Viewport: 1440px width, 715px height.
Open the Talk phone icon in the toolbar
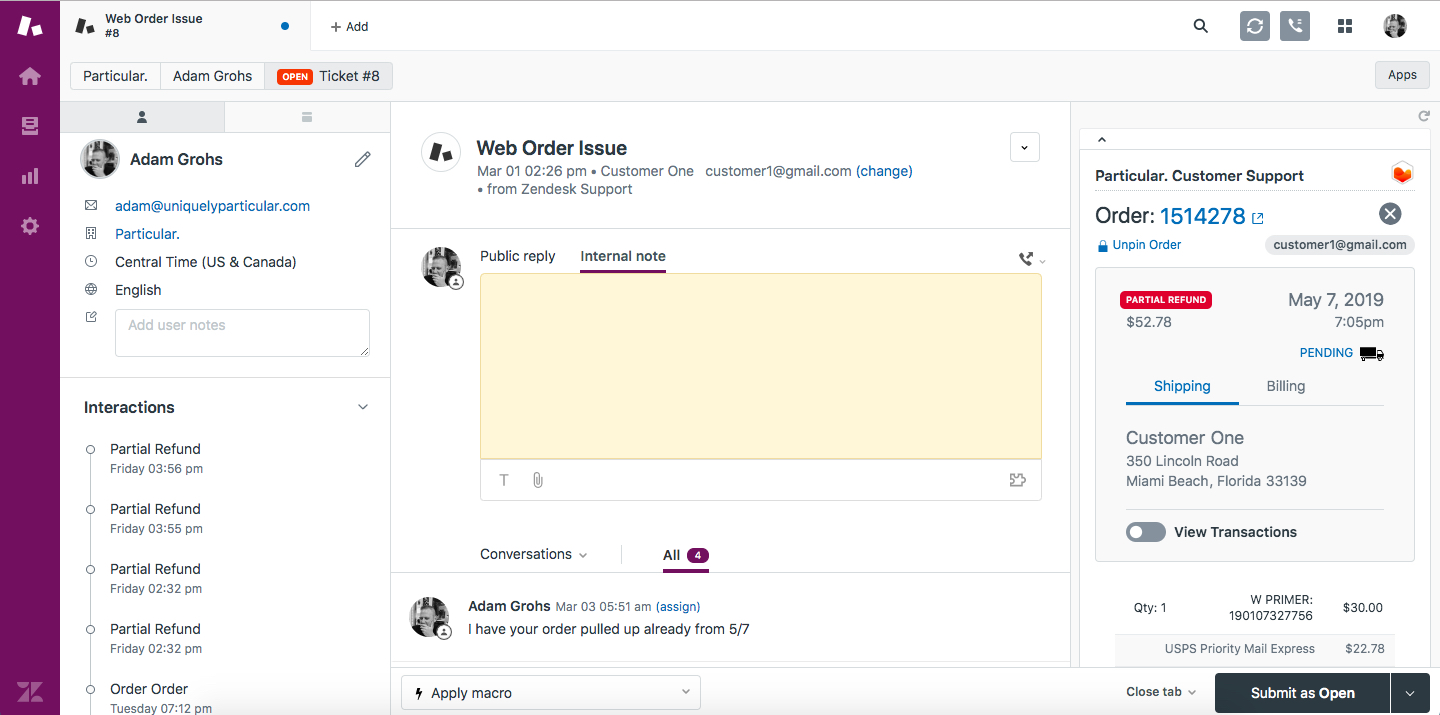click(x=1294, y=26)
